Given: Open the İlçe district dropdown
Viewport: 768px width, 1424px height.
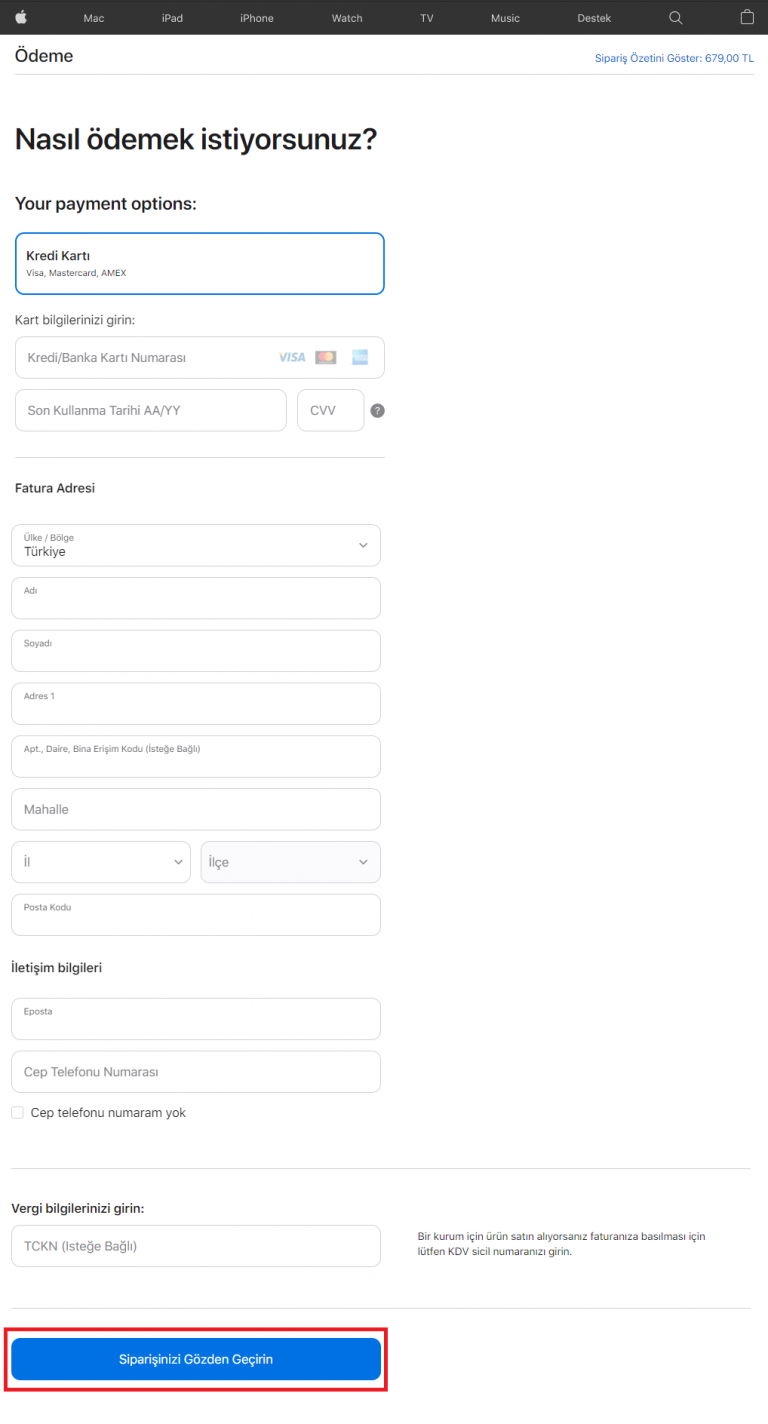Looking at the screenshot, I should (x=290, y=861).
